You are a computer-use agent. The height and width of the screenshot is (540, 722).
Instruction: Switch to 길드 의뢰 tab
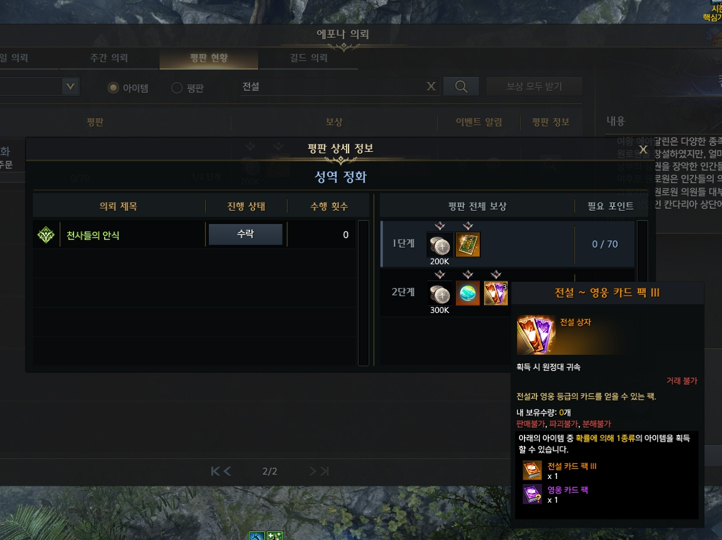pyautogui.click(x=309, y=58)
